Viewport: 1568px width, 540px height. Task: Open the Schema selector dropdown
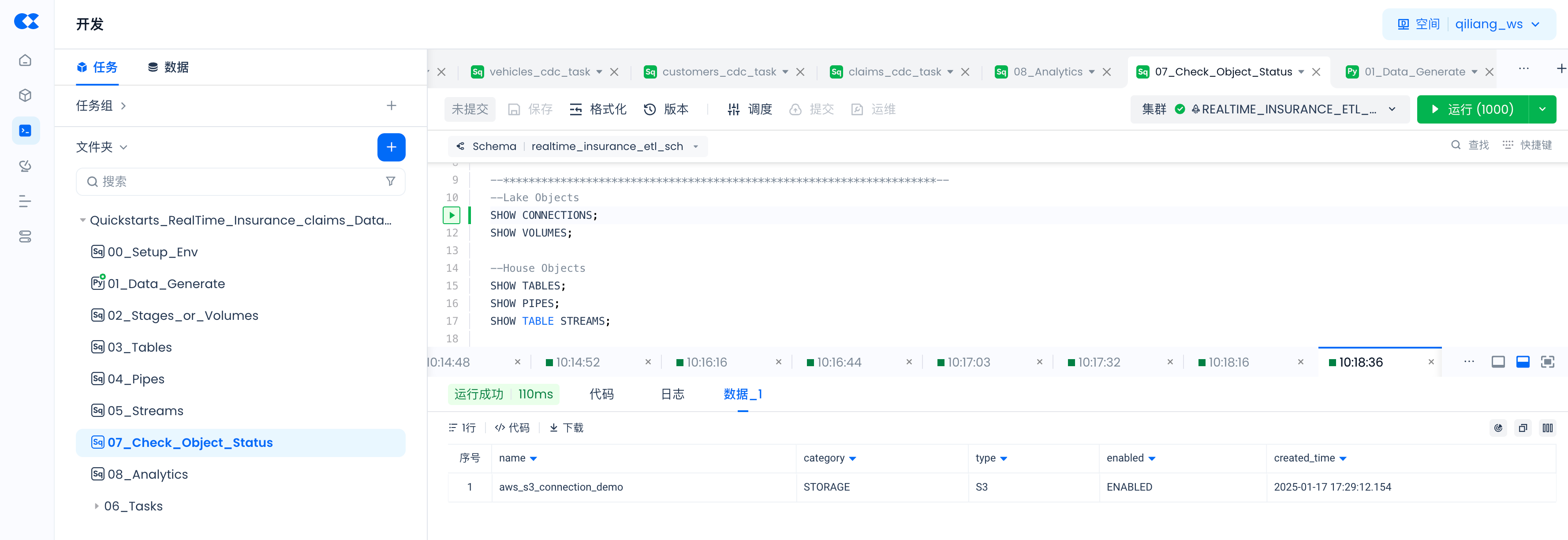click(695, 146)
